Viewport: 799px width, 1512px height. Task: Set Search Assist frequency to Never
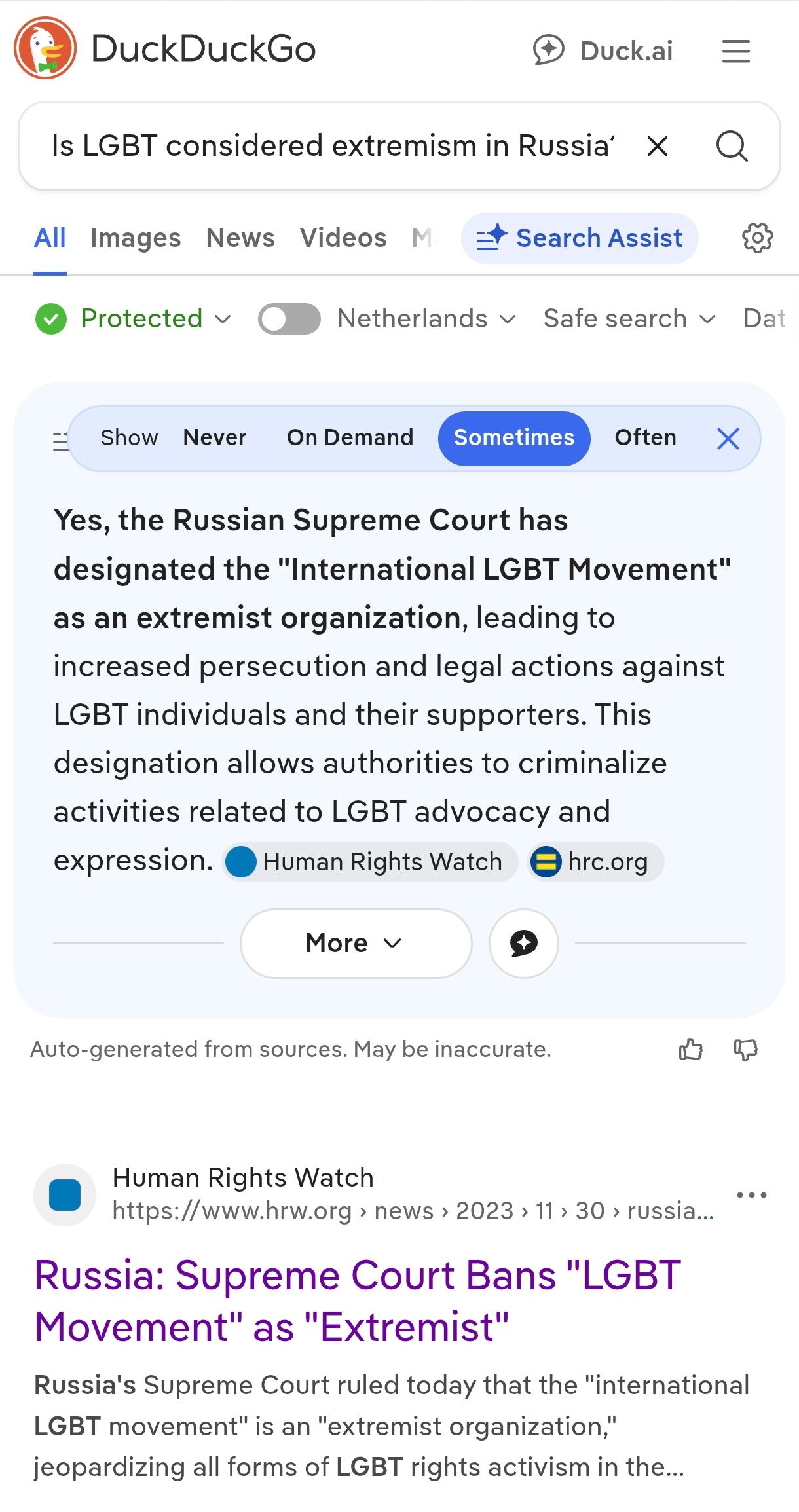pyautogui.click(x=214, y=437)
